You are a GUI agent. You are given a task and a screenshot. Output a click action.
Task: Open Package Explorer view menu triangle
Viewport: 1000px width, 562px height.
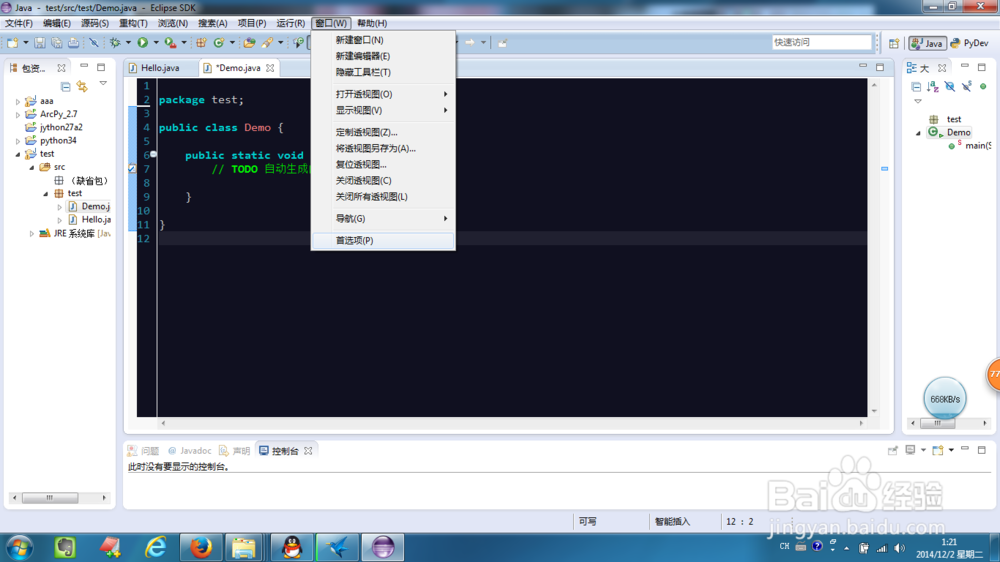point(103,84)
